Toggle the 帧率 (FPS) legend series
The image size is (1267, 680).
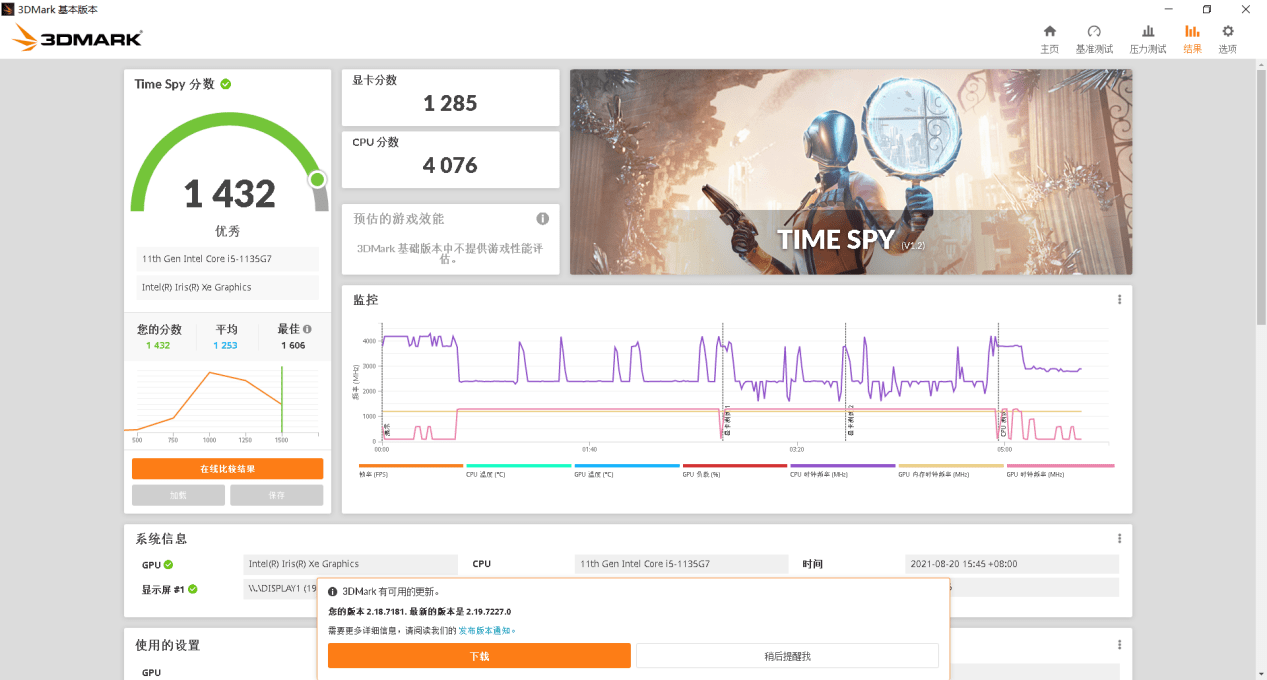point(411,469)
